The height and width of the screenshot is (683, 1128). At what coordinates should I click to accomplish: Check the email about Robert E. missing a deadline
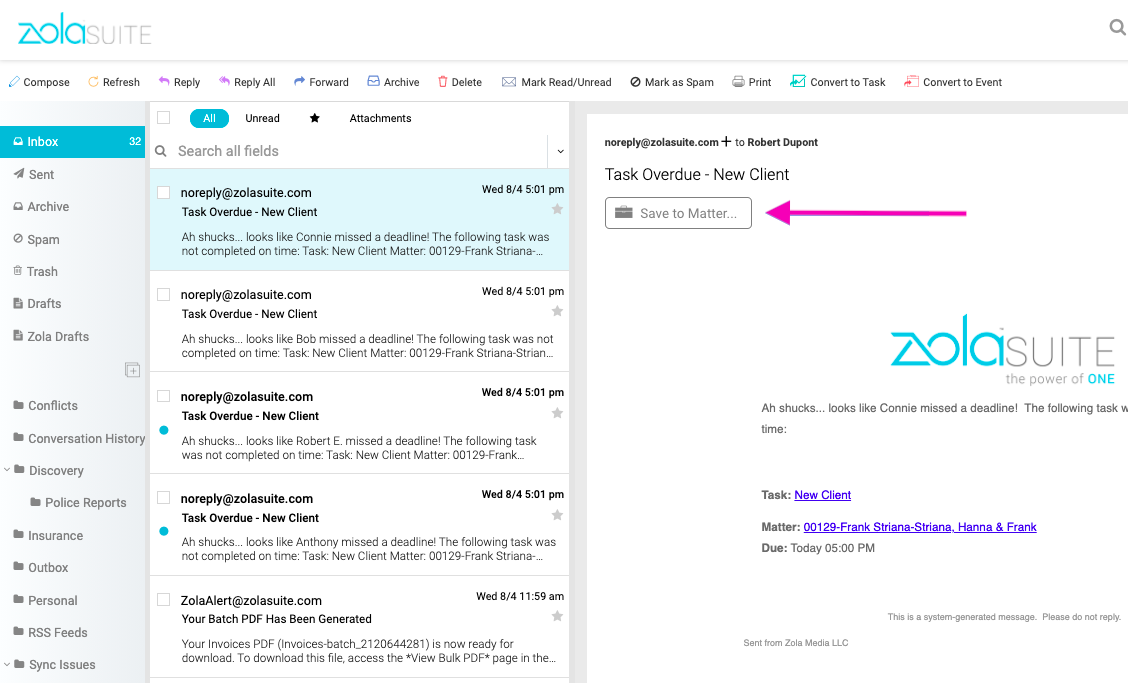tap(164, 397)
